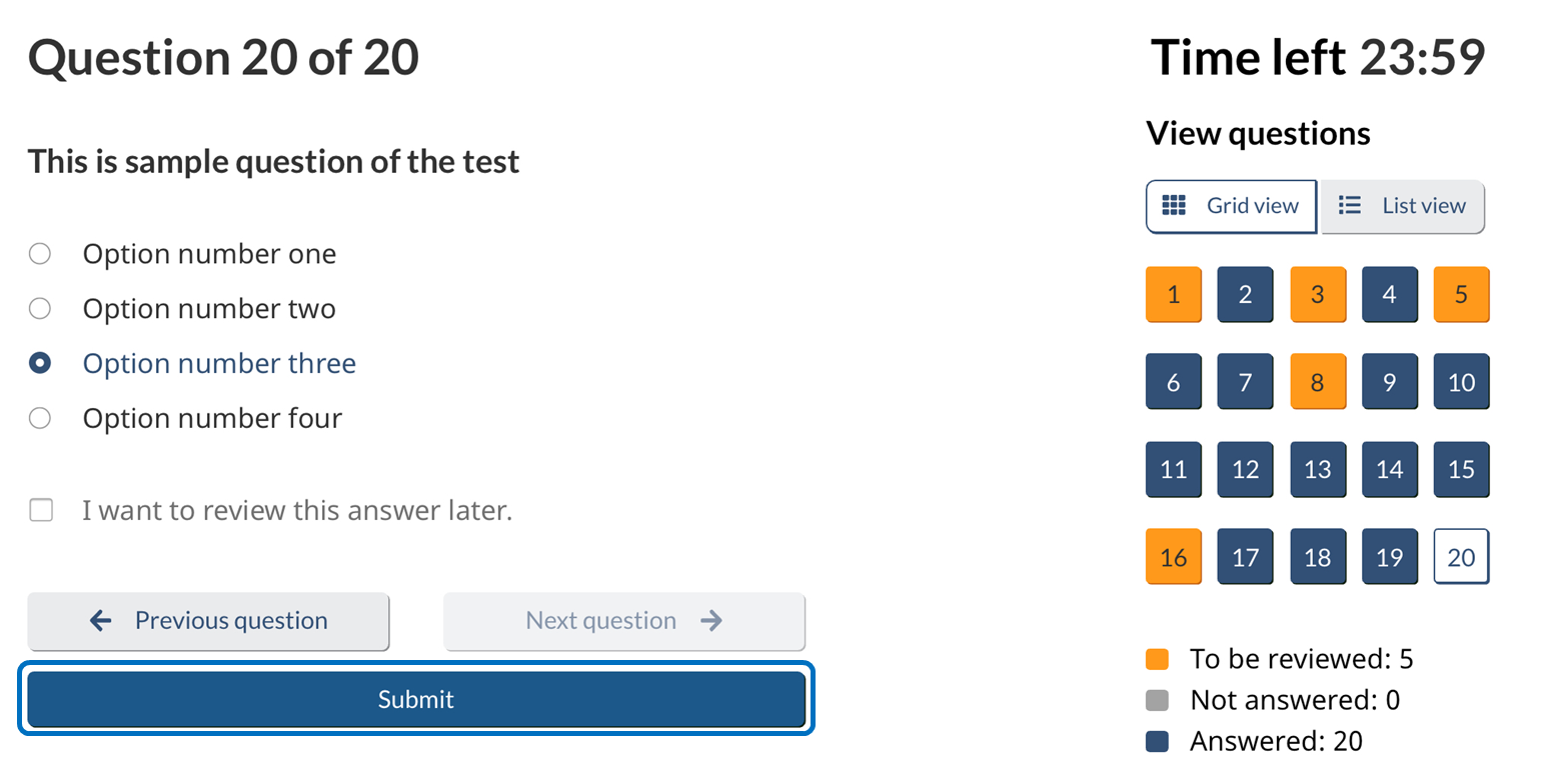Submit the test

pyautogui.click(x=416, y=700)
